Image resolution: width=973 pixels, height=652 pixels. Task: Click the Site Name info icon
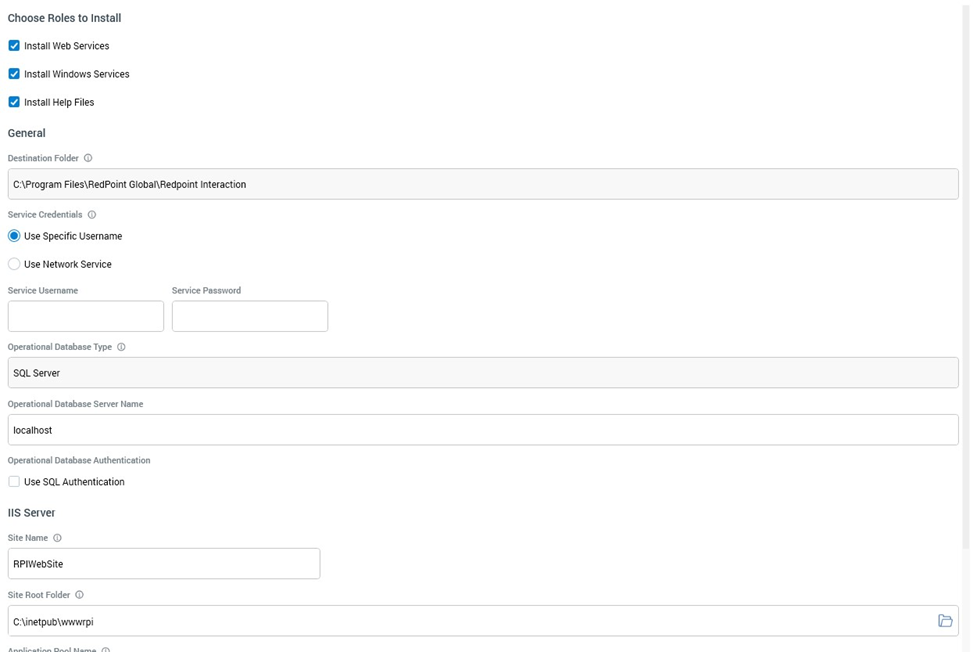tap(57, 538)
